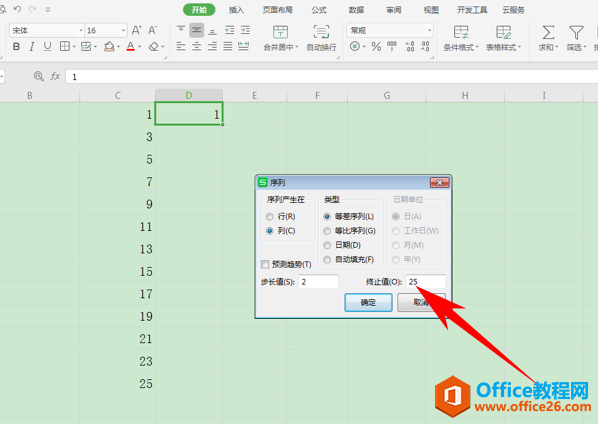Expand the merge and center dropdown arrow
This screenshot has height=424, width=598.
point(297,47)
